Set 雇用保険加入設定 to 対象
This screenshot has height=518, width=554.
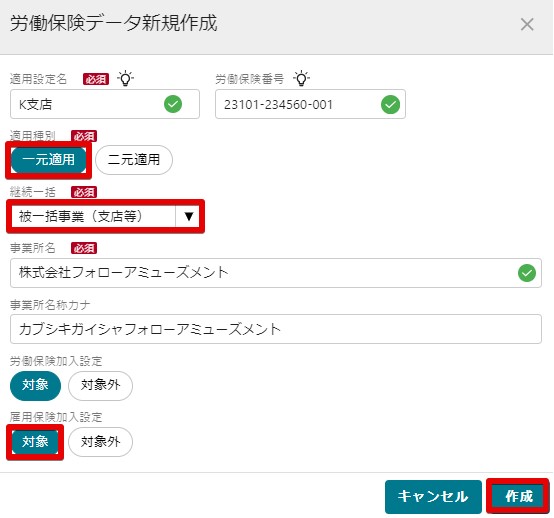35,442
